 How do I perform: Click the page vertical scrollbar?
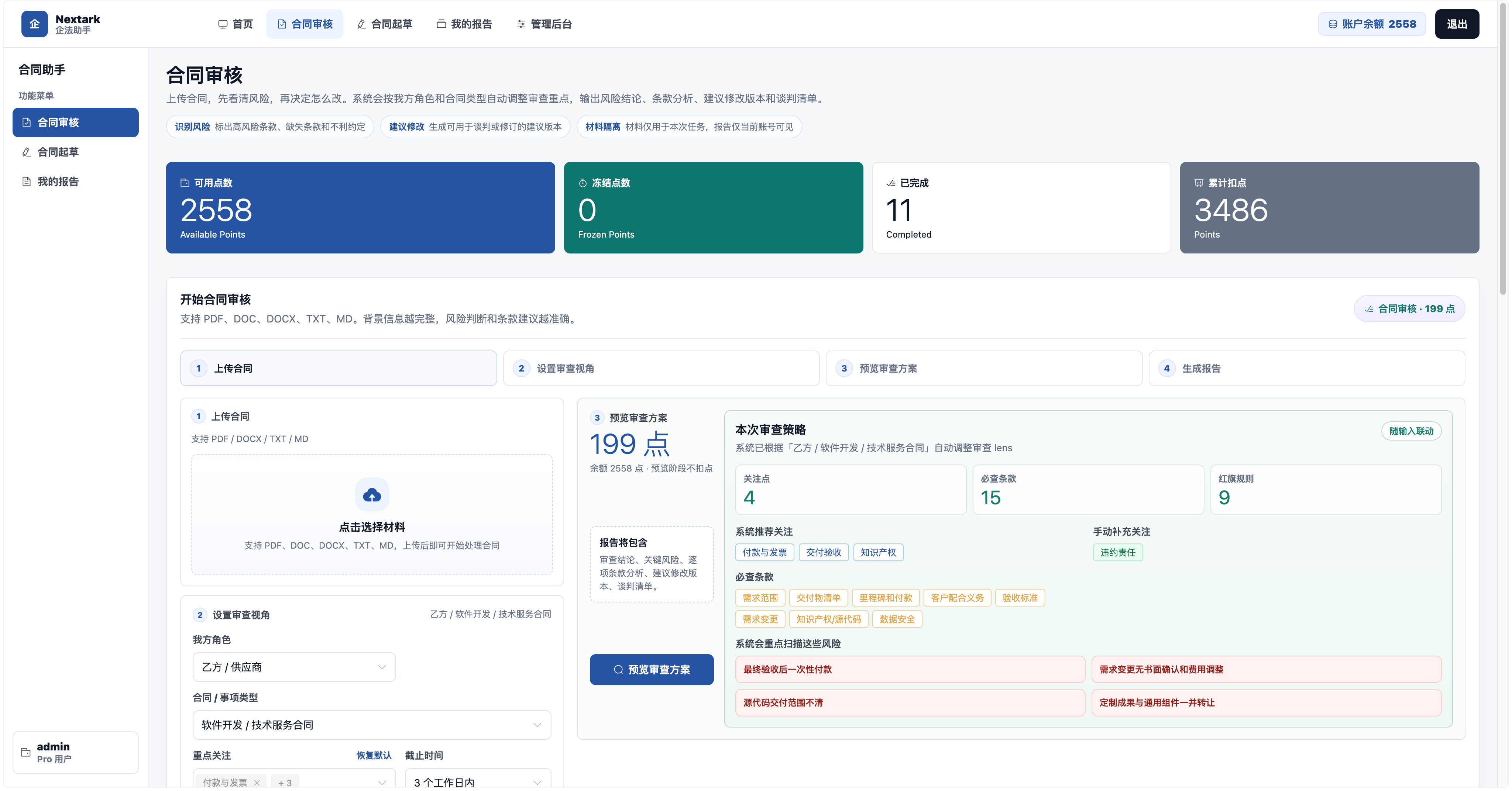coord(1503,148)
